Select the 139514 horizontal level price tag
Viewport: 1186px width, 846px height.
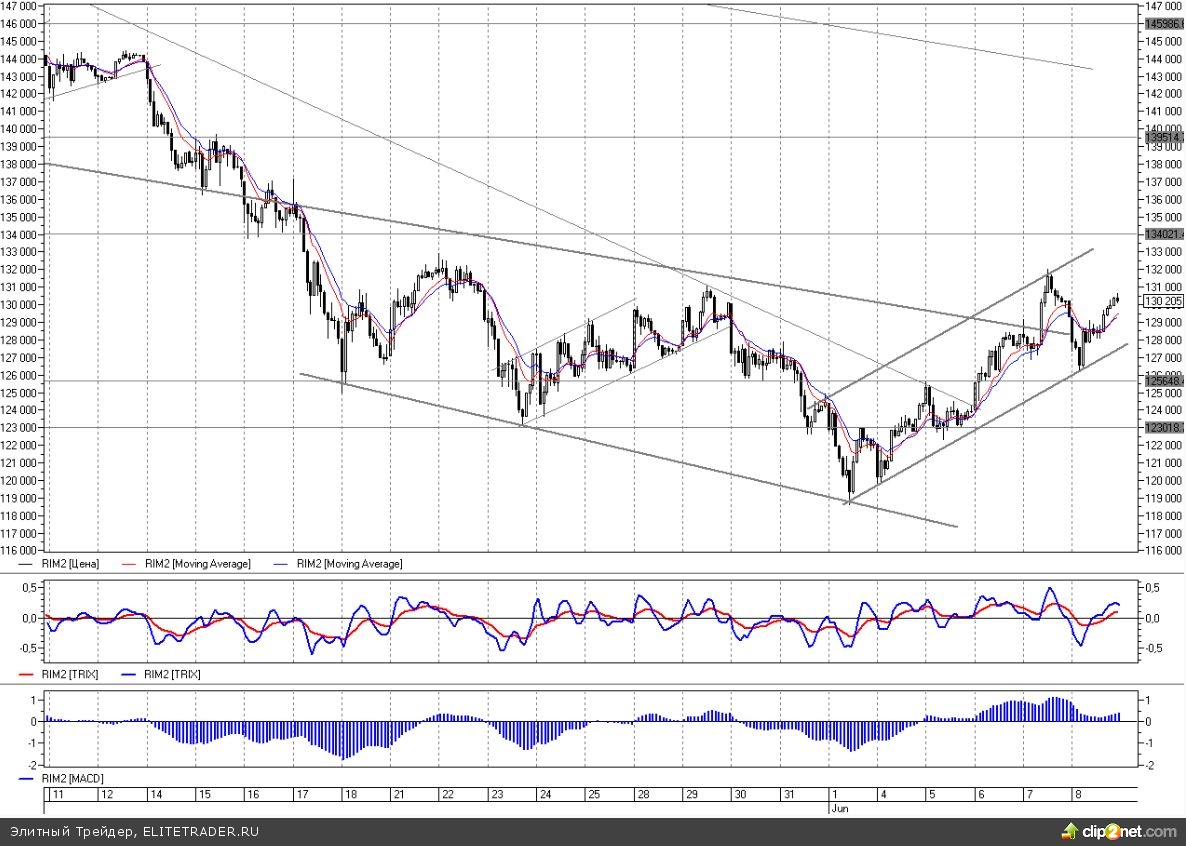1163,137
